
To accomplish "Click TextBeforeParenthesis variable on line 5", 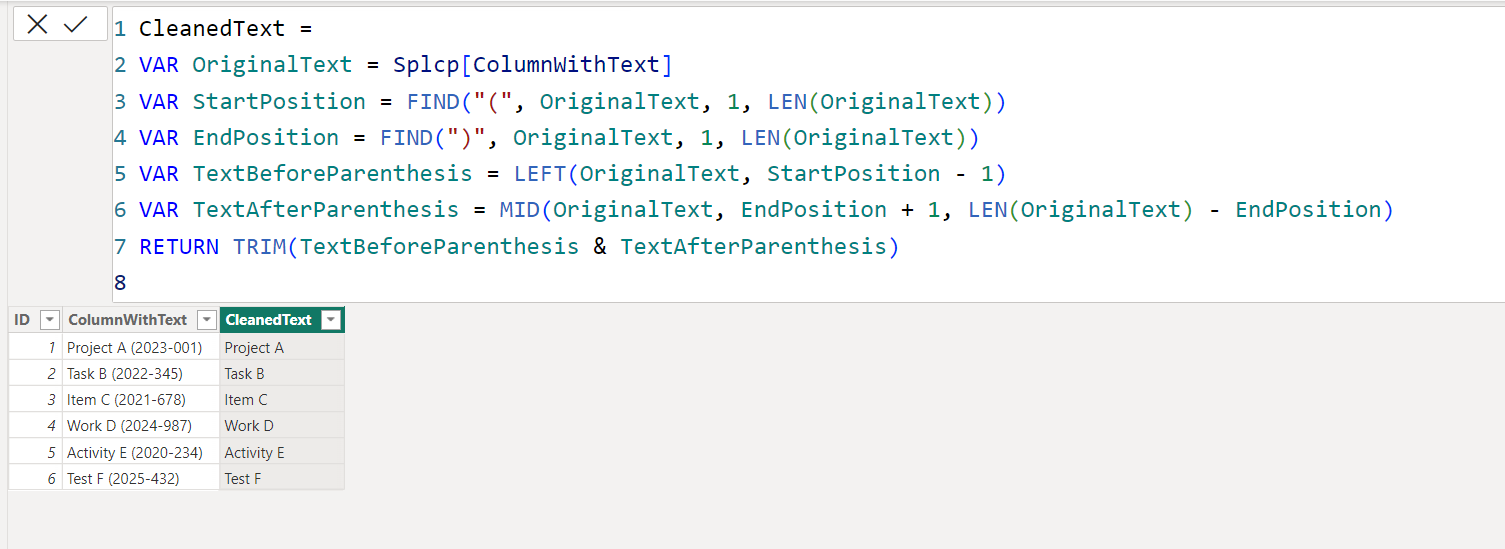I will [332, 173].
